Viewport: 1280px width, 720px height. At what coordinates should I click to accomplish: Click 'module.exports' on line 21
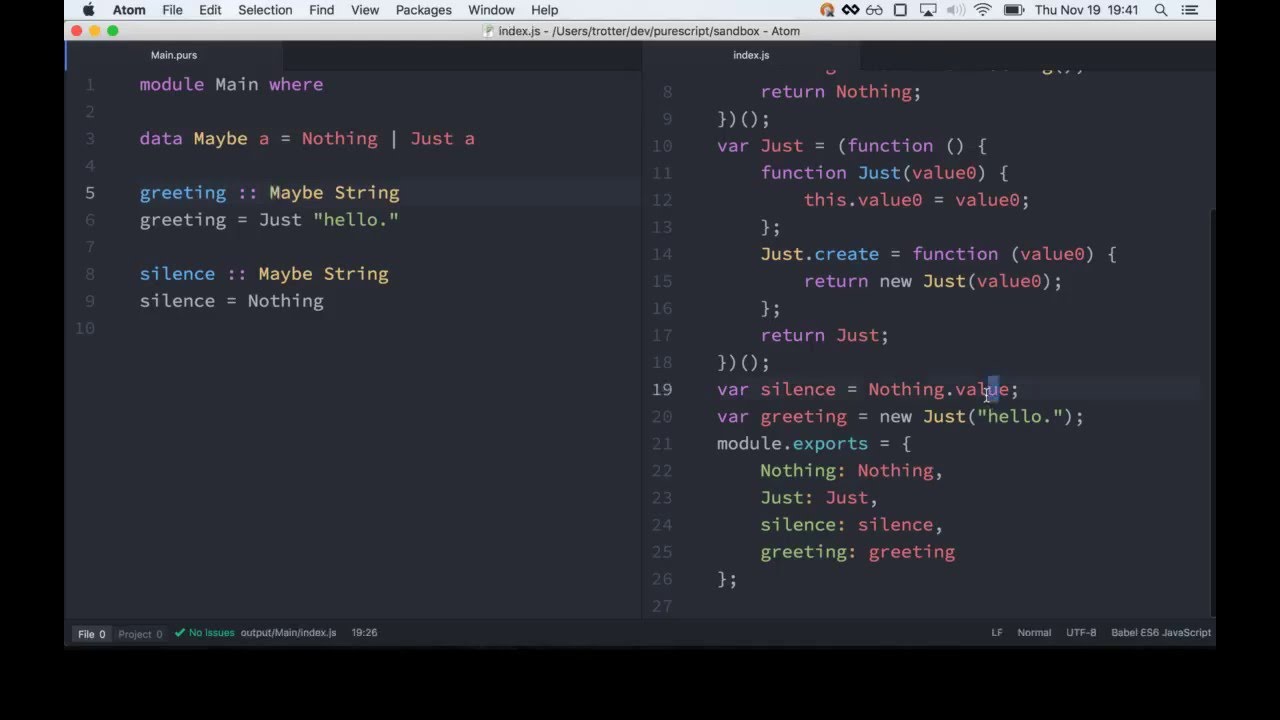click(x=792, y=443)
